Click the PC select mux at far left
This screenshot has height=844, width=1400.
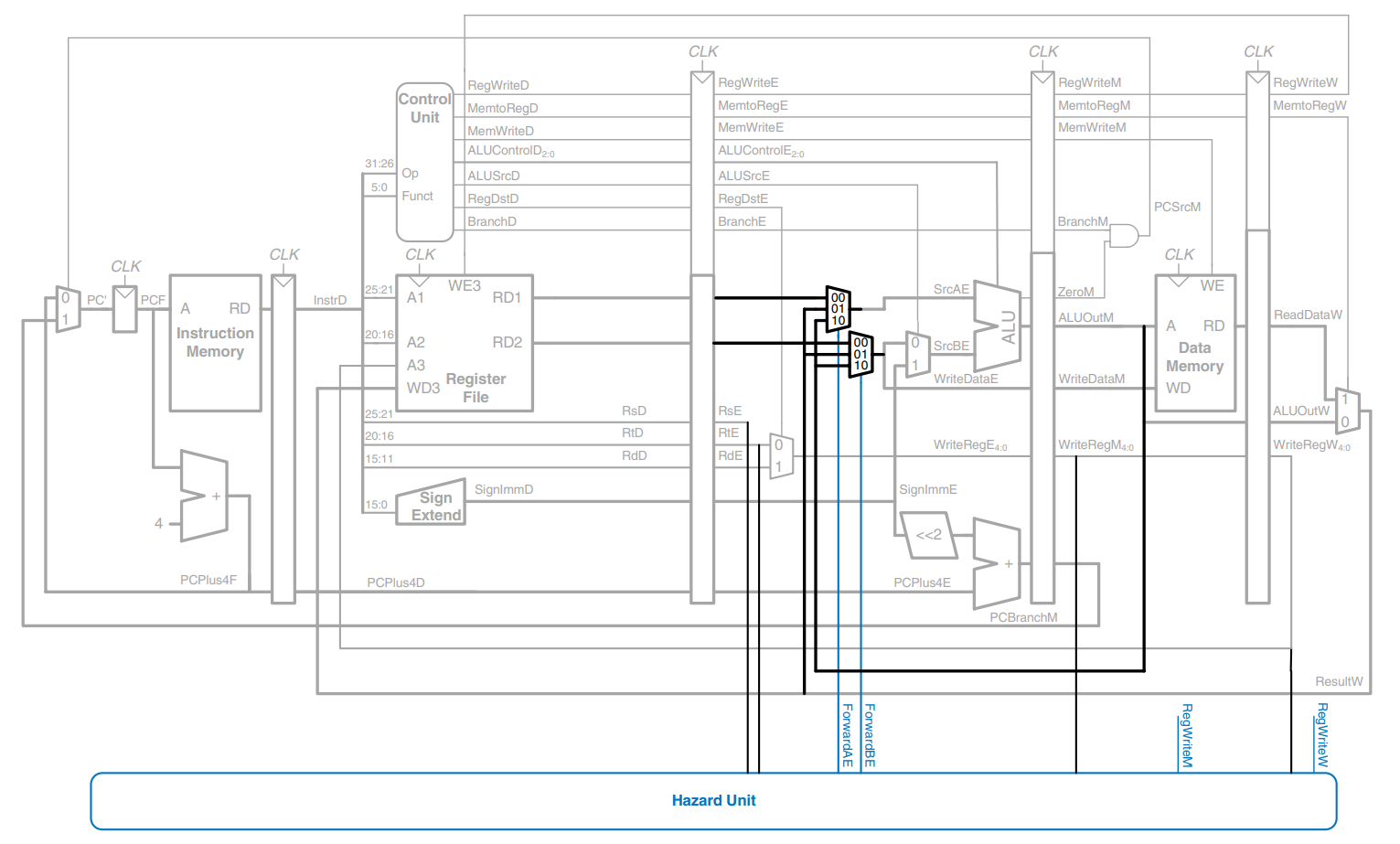[x=68, y=309]
